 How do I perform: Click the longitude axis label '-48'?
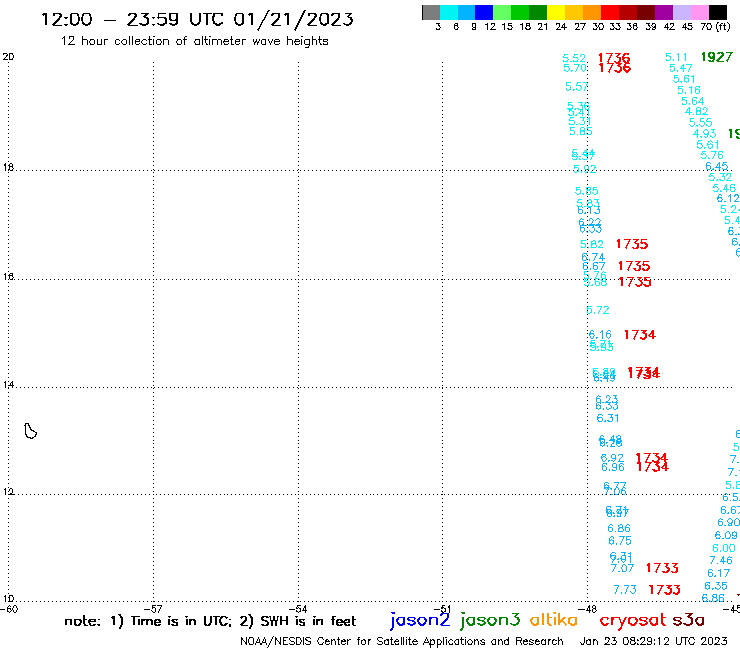pos(587,609)
